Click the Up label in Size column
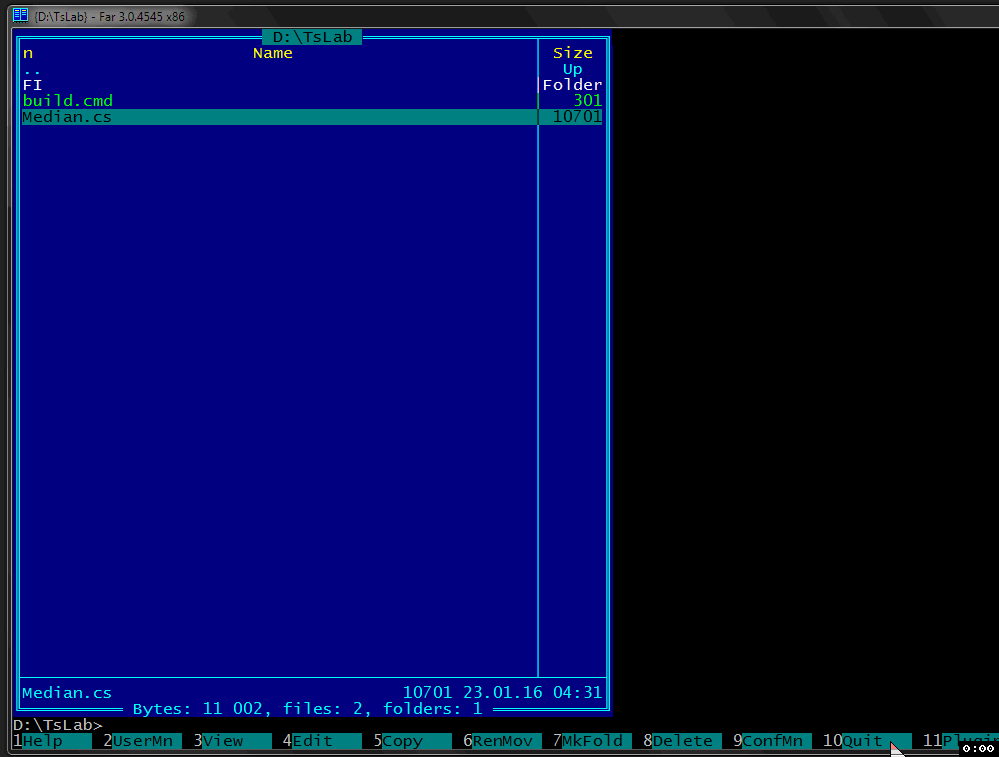 click(x=572, y=69)
